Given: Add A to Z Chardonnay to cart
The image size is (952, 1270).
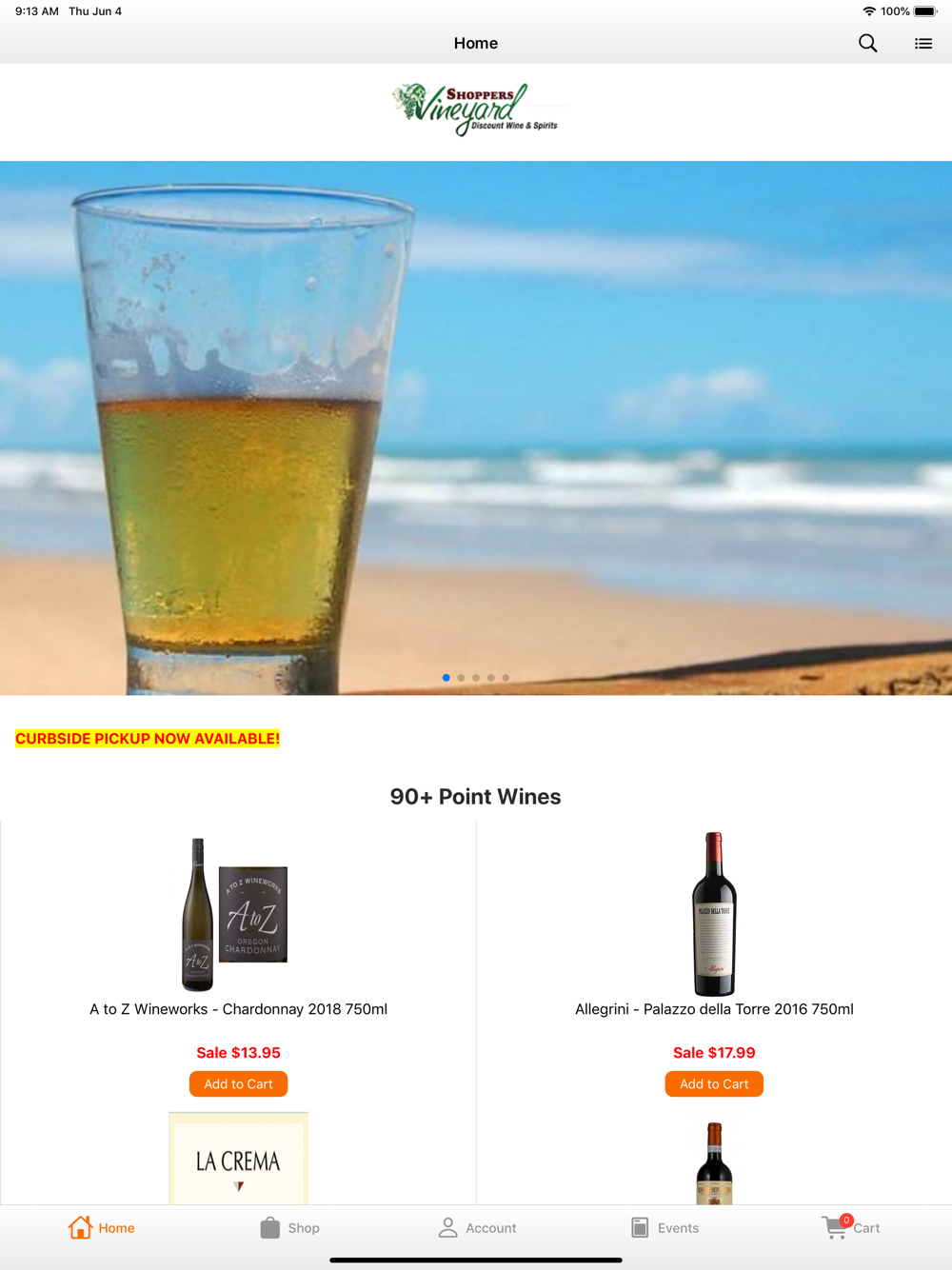Looking at the screenshot, I should click(x=238, y=1084).
